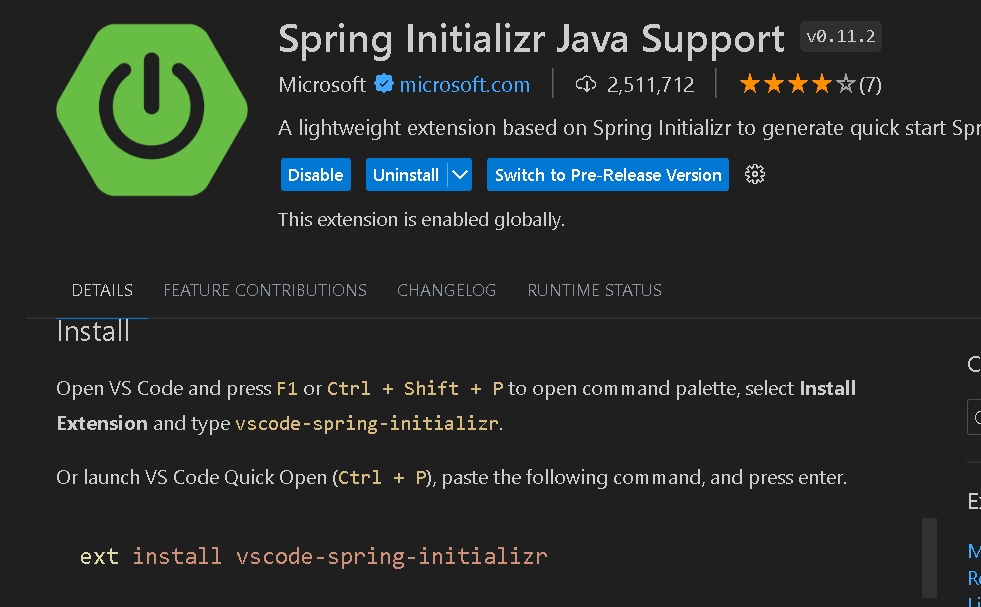Click the 2,511,712 install count
Screen dimensions: 981x607
click(x=651, y=84)
